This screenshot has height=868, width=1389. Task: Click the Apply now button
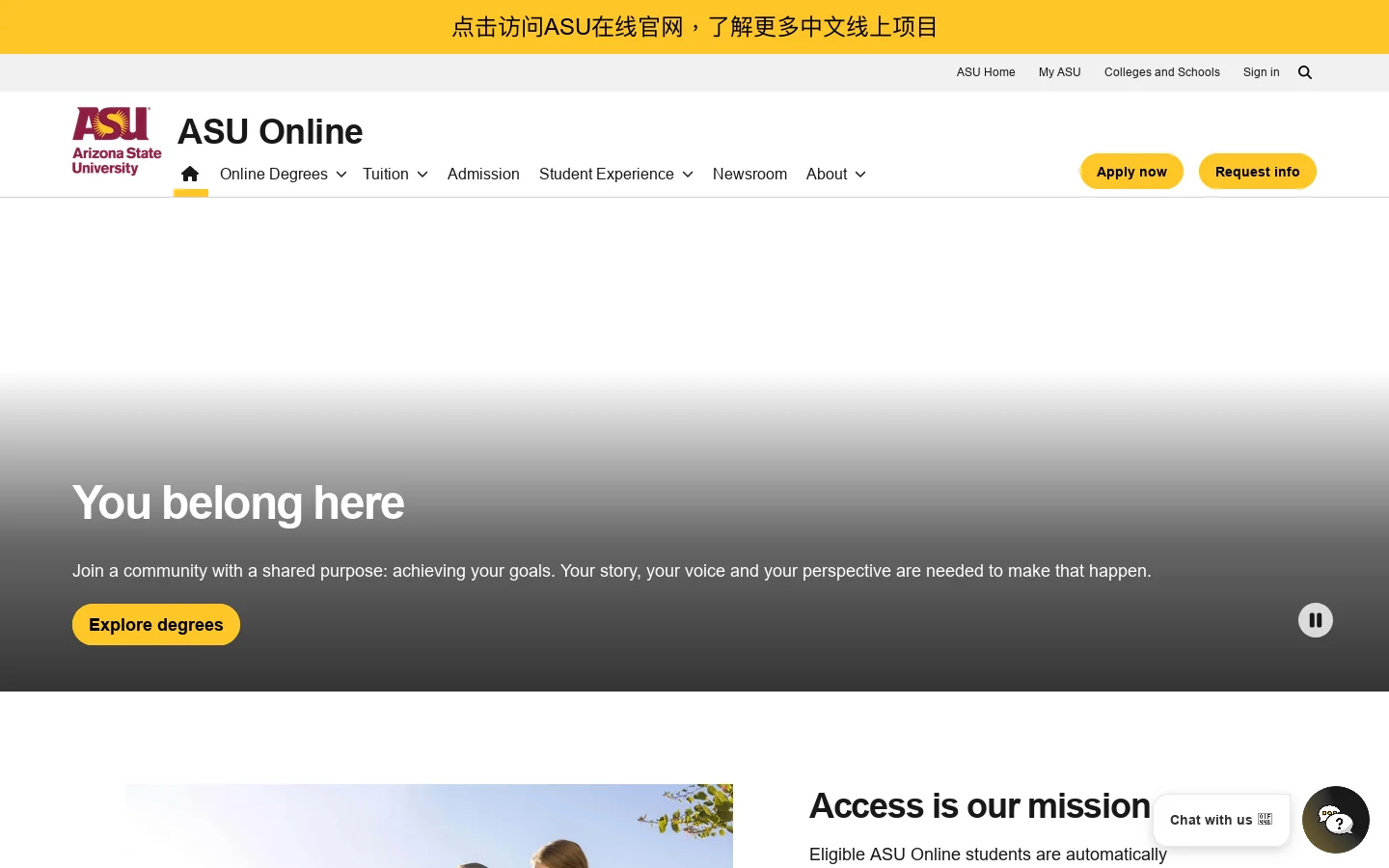click(x=1131, y=172)
